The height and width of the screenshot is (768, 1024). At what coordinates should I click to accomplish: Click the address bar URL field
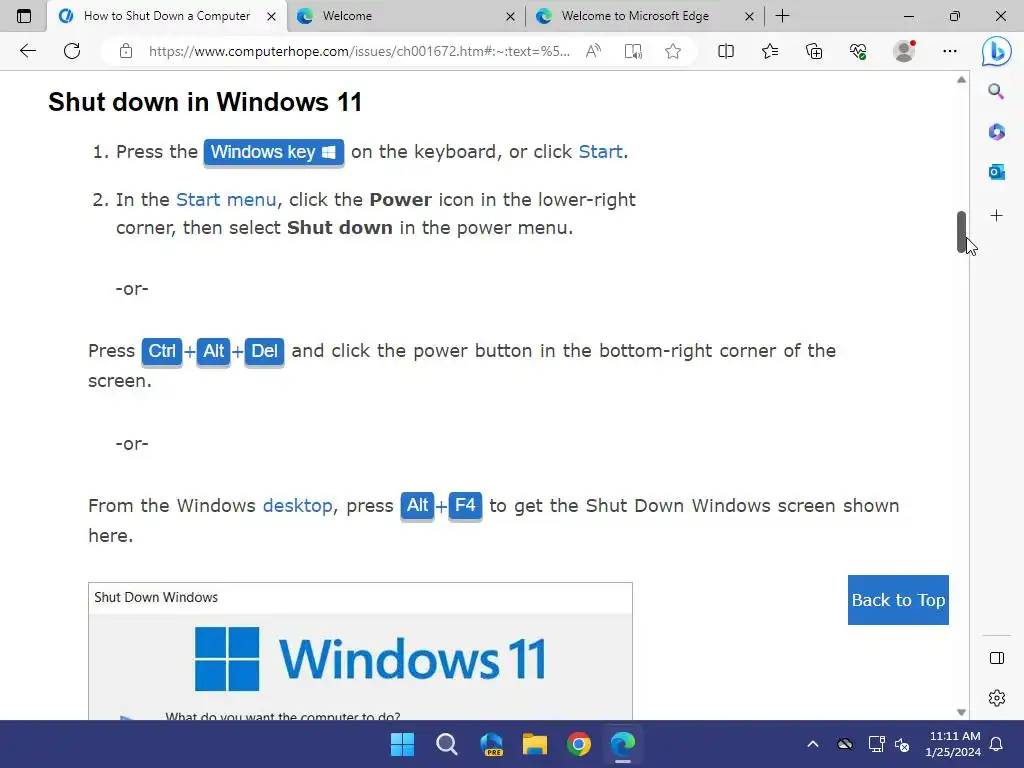pyautogui.click(x=359, y=51)
